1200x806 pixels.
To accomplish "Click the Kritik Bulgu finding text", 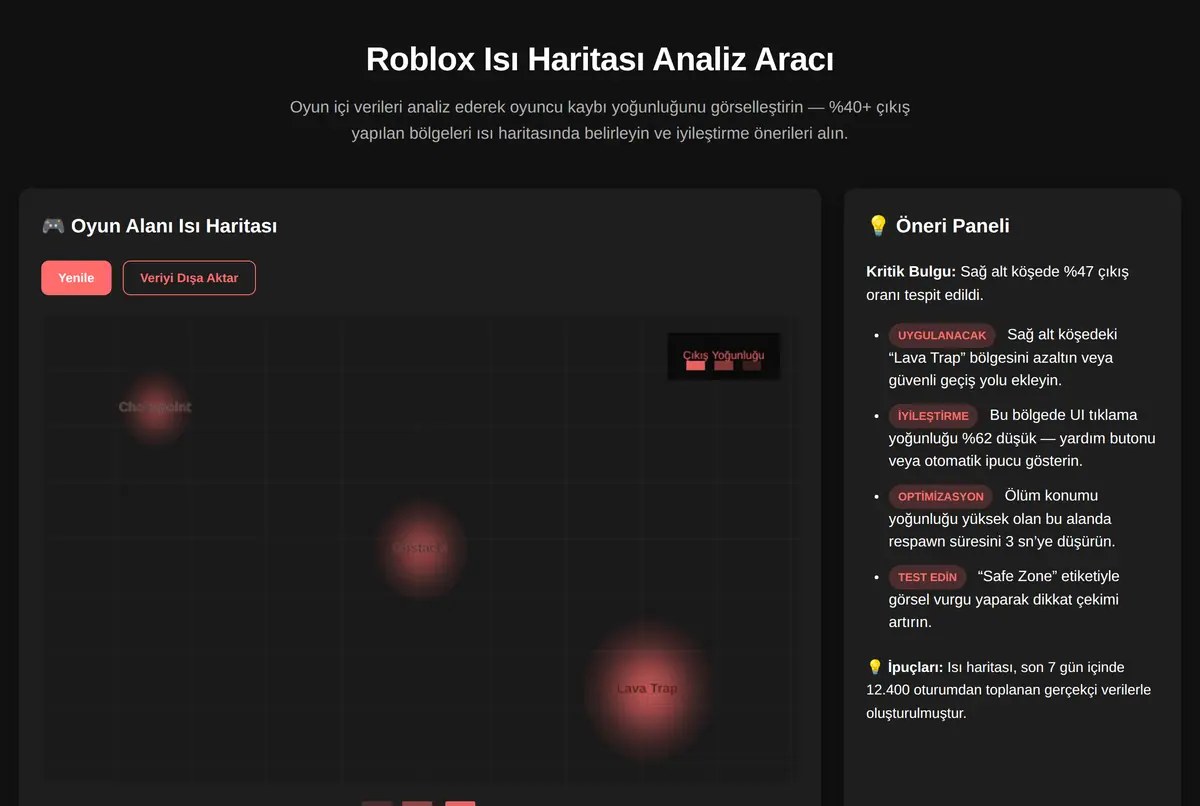I will (997, 283).
